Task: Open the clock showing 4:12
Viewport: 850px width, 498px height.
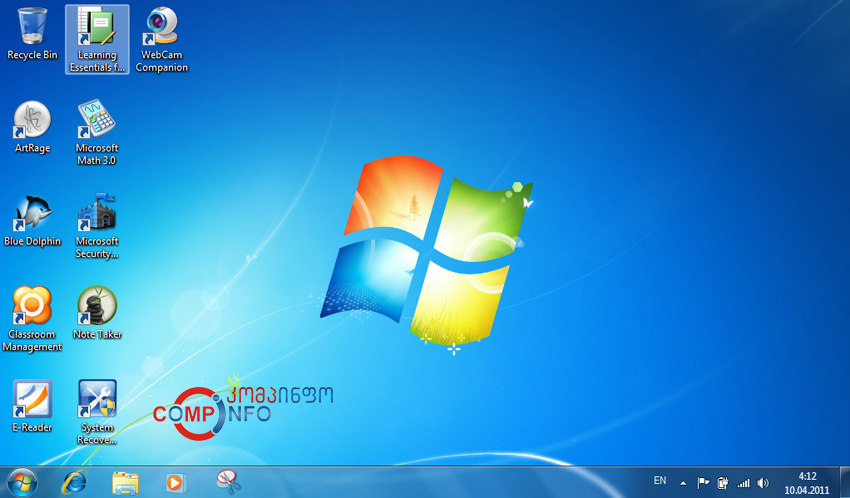Action: (x=807, y=483)
